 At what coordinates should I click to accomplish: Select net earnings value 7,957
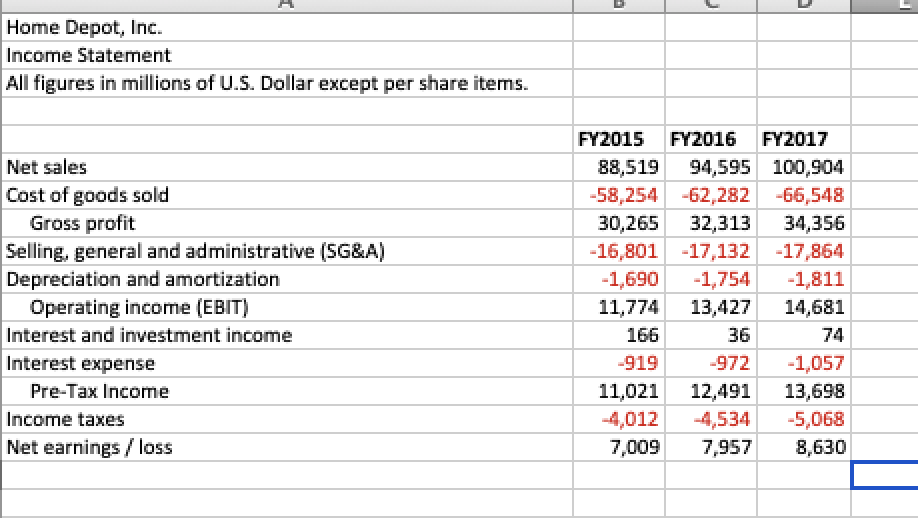click(711, 447)
